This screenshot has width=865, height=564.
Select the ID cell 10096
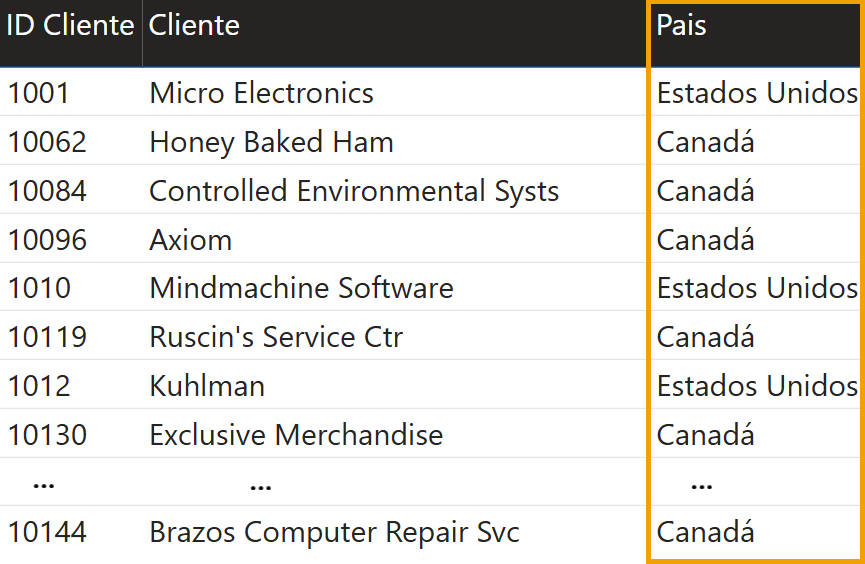point(47,240)
